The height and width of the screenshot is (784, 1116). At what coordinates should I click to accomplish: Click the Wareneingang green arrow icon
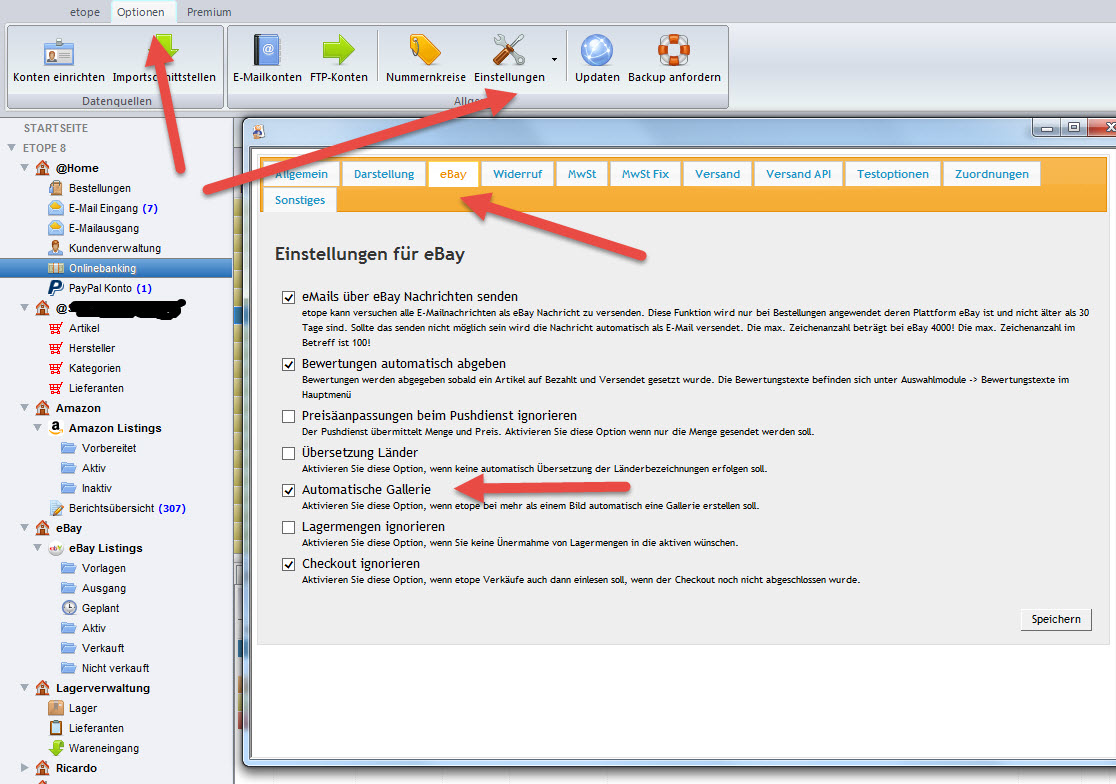56,748
